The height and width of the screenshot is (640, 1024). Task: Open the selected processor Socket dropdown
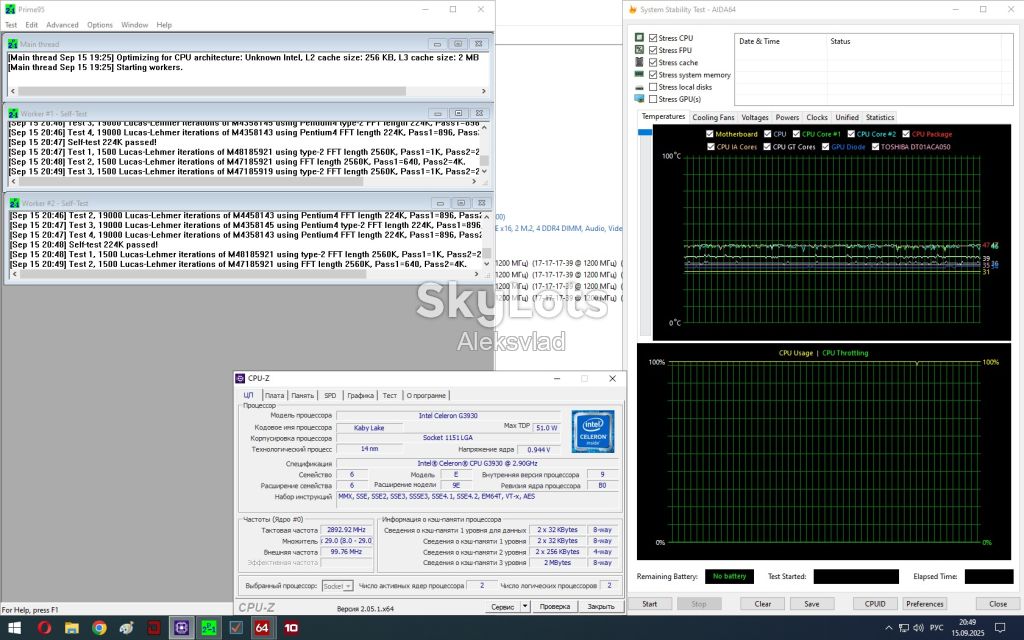[x=338, y=586]
